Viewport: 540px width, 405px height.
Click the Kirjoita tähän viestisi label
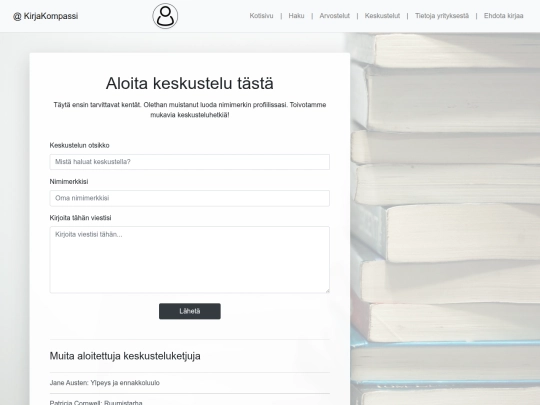coord(81,218)
